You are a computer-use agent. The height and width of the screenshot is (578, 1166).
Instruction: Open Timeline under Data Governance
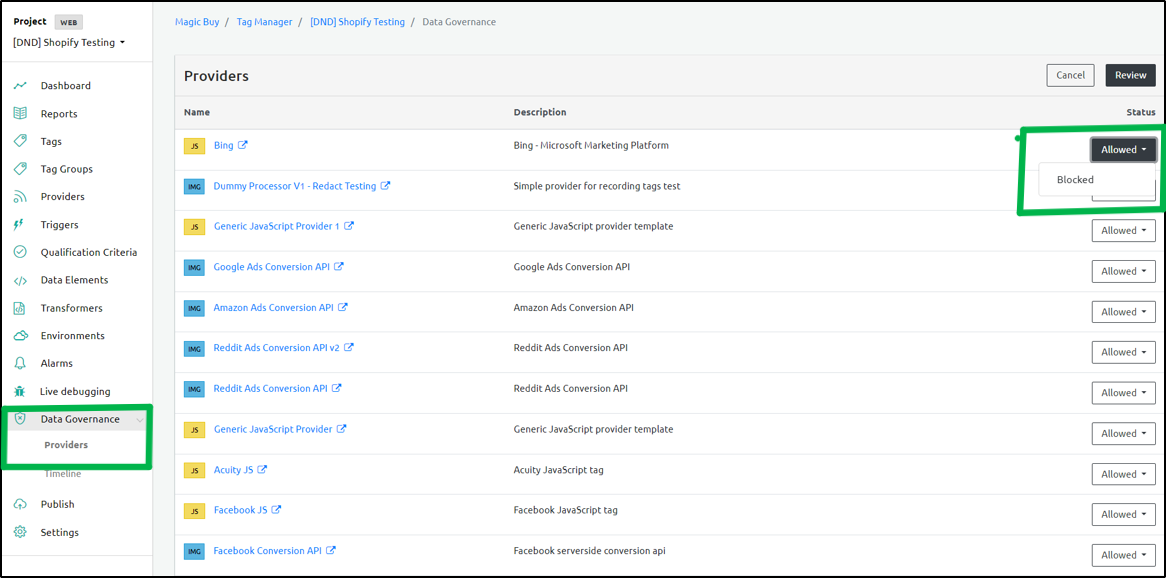pos(62,474)
